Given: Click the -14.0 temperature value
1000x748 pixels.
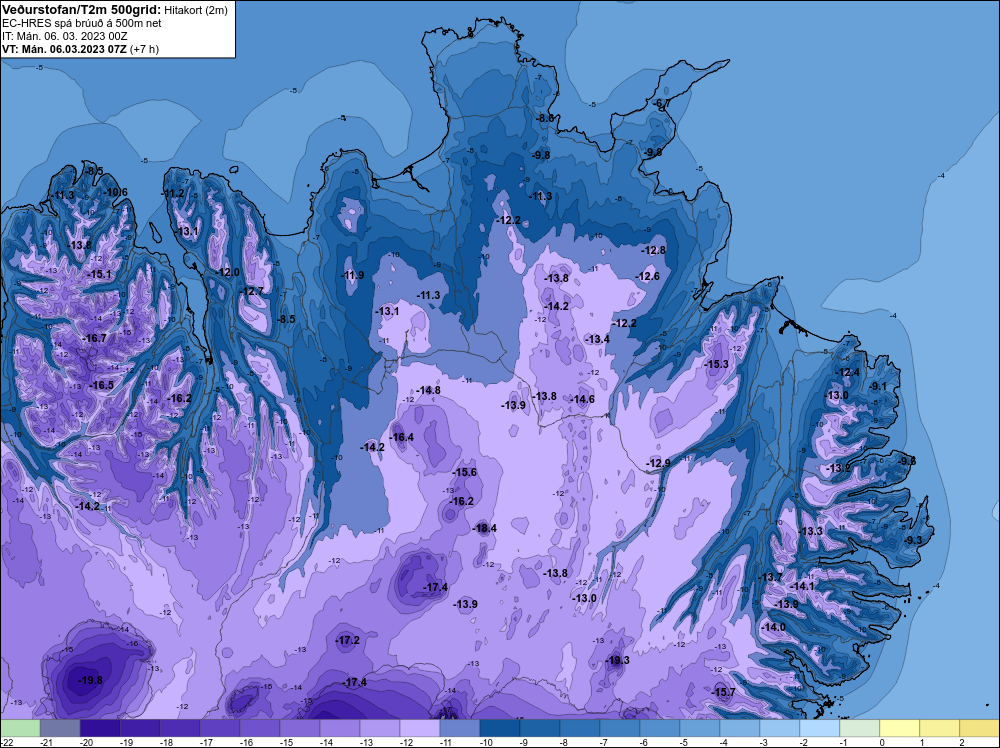Looking at the screenshot, I should point(774,627).
